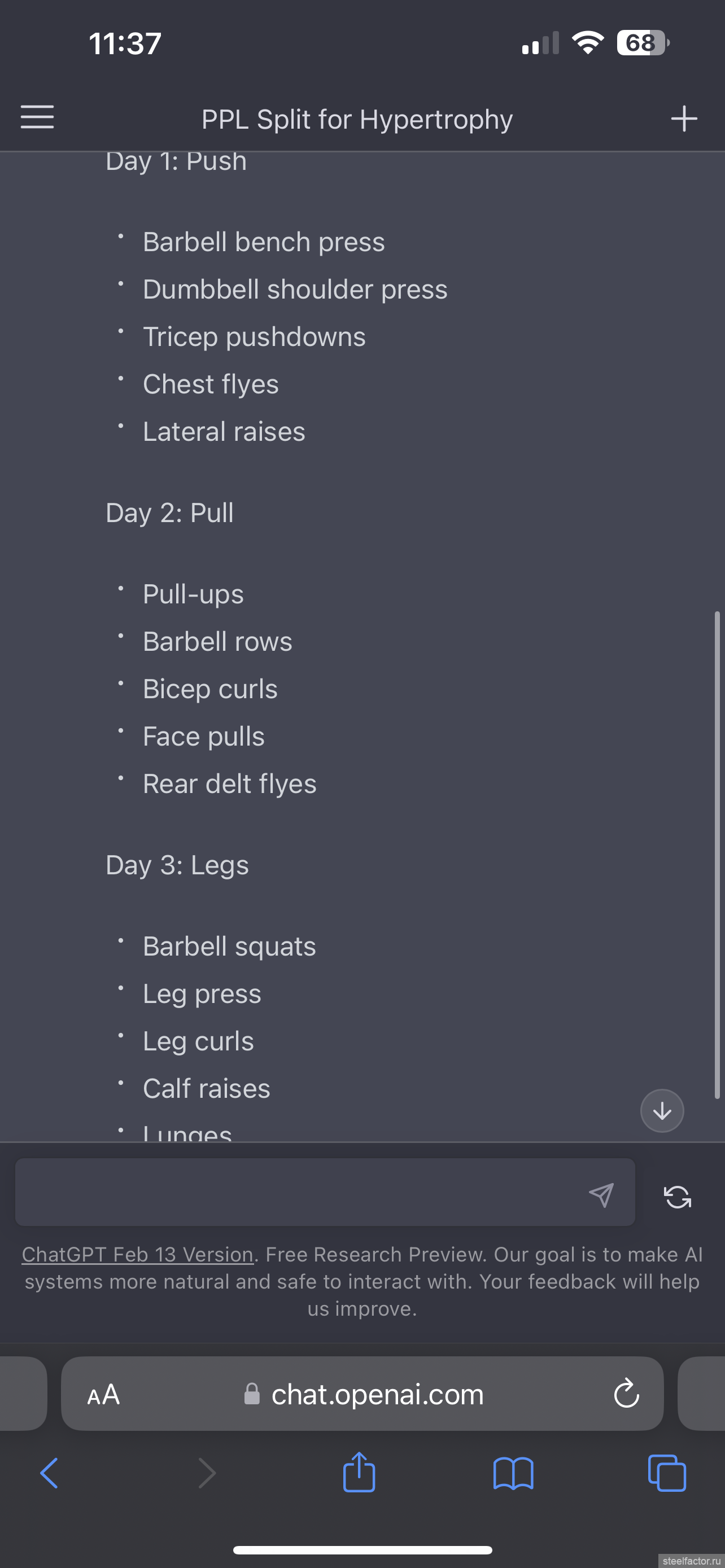Click the page scrollbar on the right edge
The height and width of the screenshot is (1568, 725).
(x=717, y=855)
